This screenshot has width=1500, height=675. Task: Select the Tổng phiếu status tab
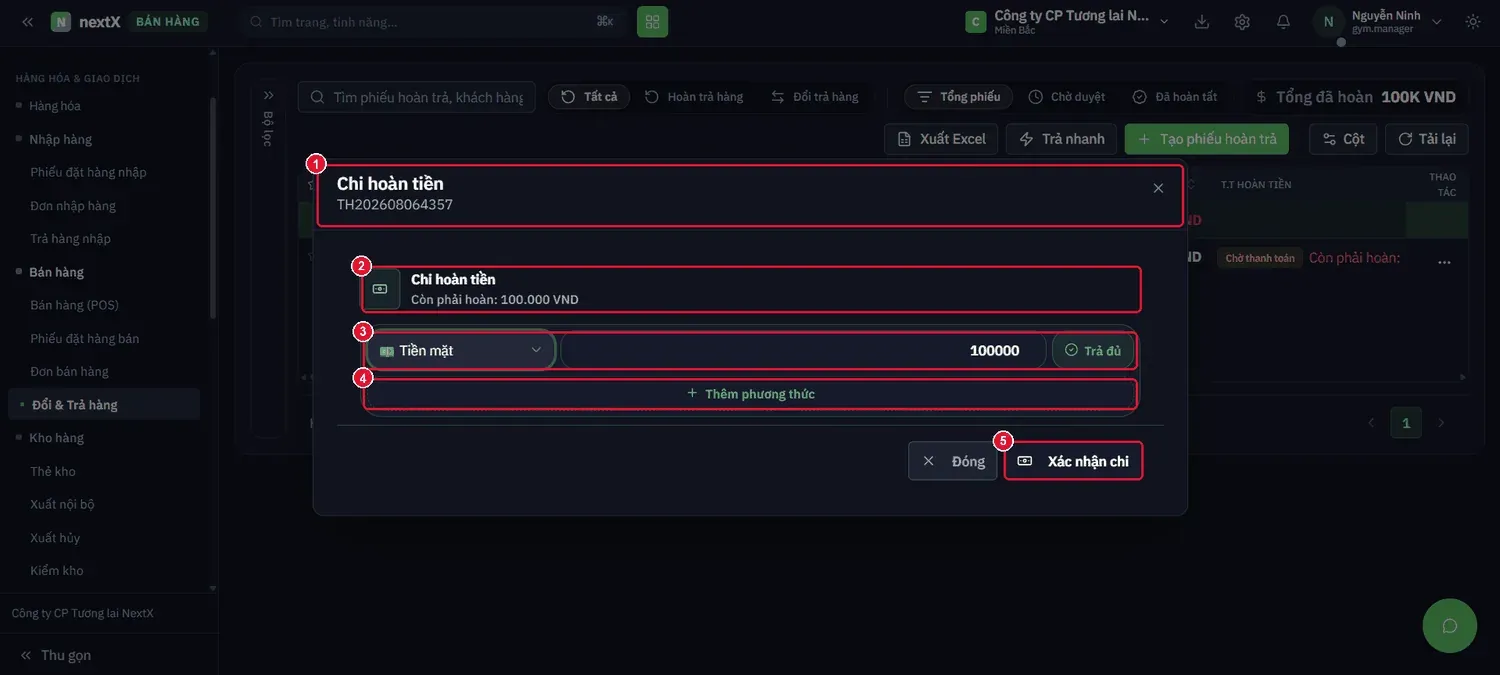click(959, 97)
